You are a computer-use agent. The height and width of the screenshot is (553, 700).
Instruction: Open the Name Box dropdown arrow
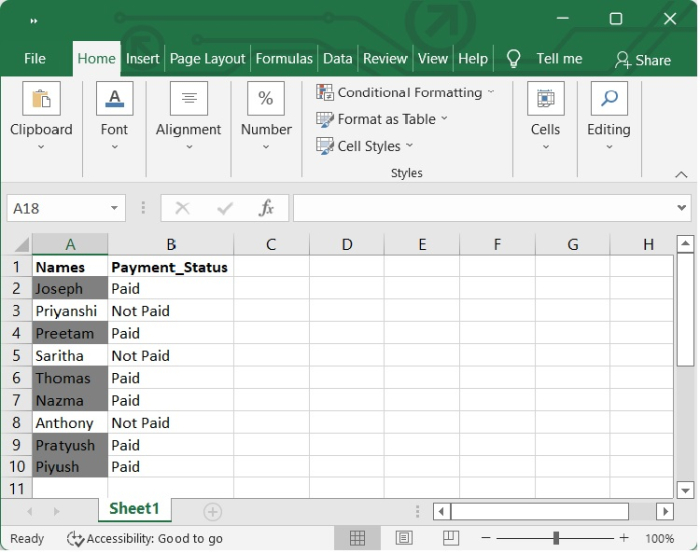(x=114, y=208)
